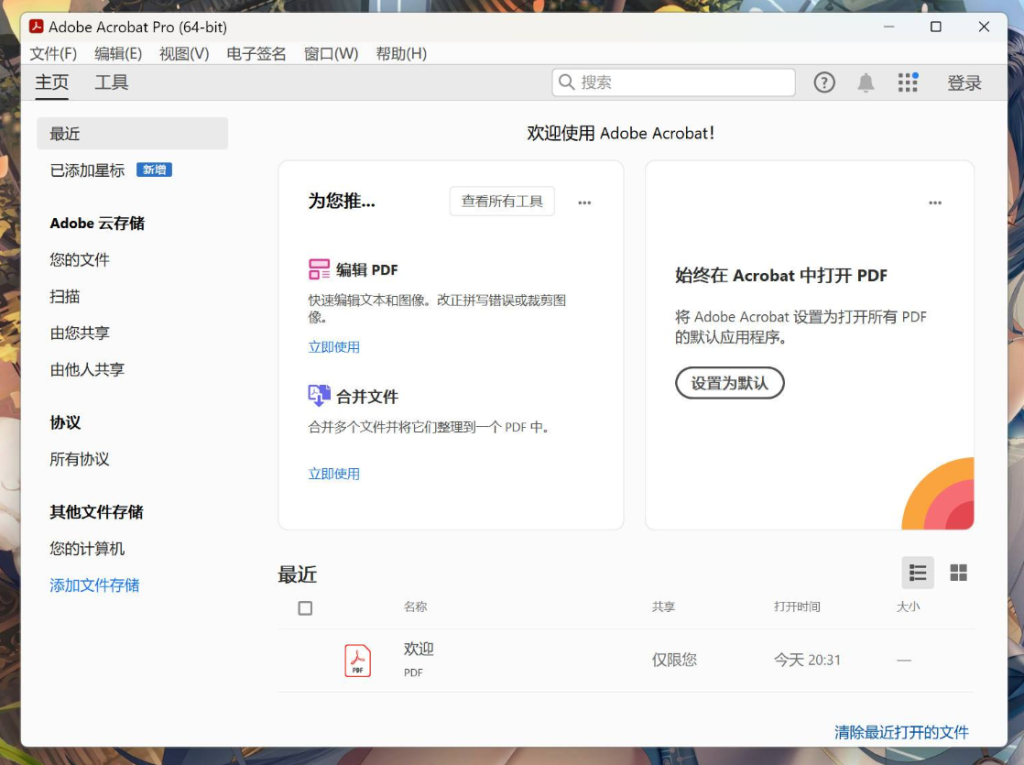The height and width of the screenshot is (765, 1024).
Task: Click the PDF icon of 欢迎 file
Action: point(358,660)
